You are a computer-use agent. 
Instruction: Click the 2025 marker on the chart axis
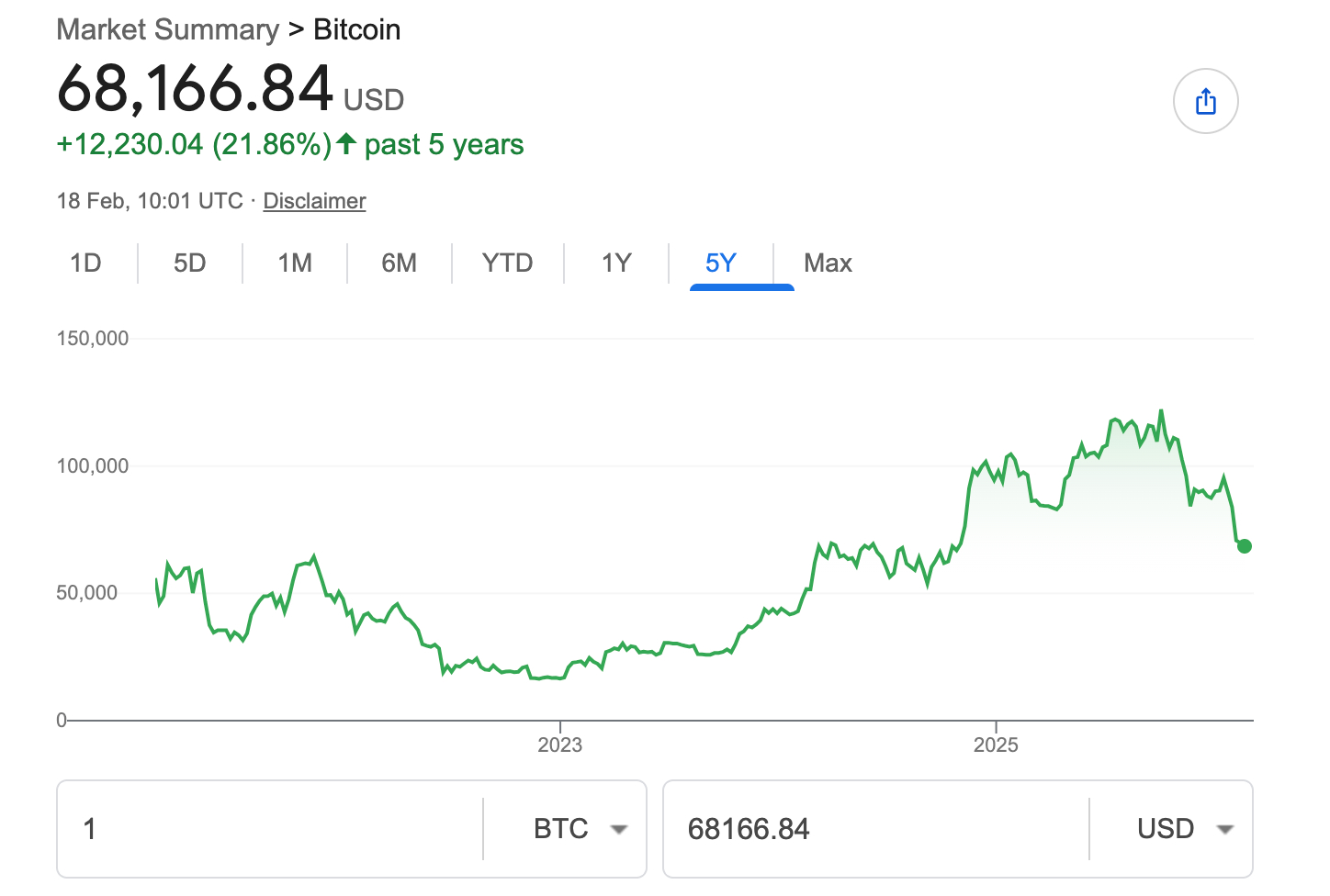click(996, 744)
